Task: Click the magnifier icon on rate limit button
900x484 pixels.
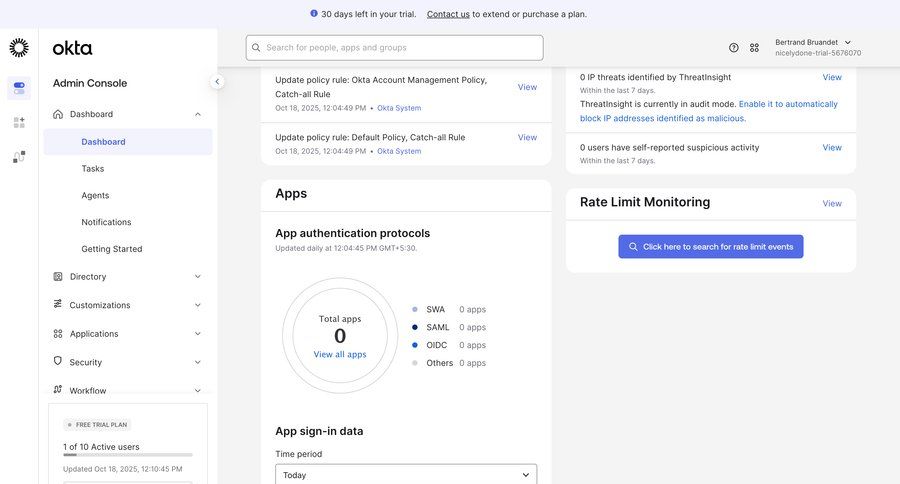Action: click(633, 246)
